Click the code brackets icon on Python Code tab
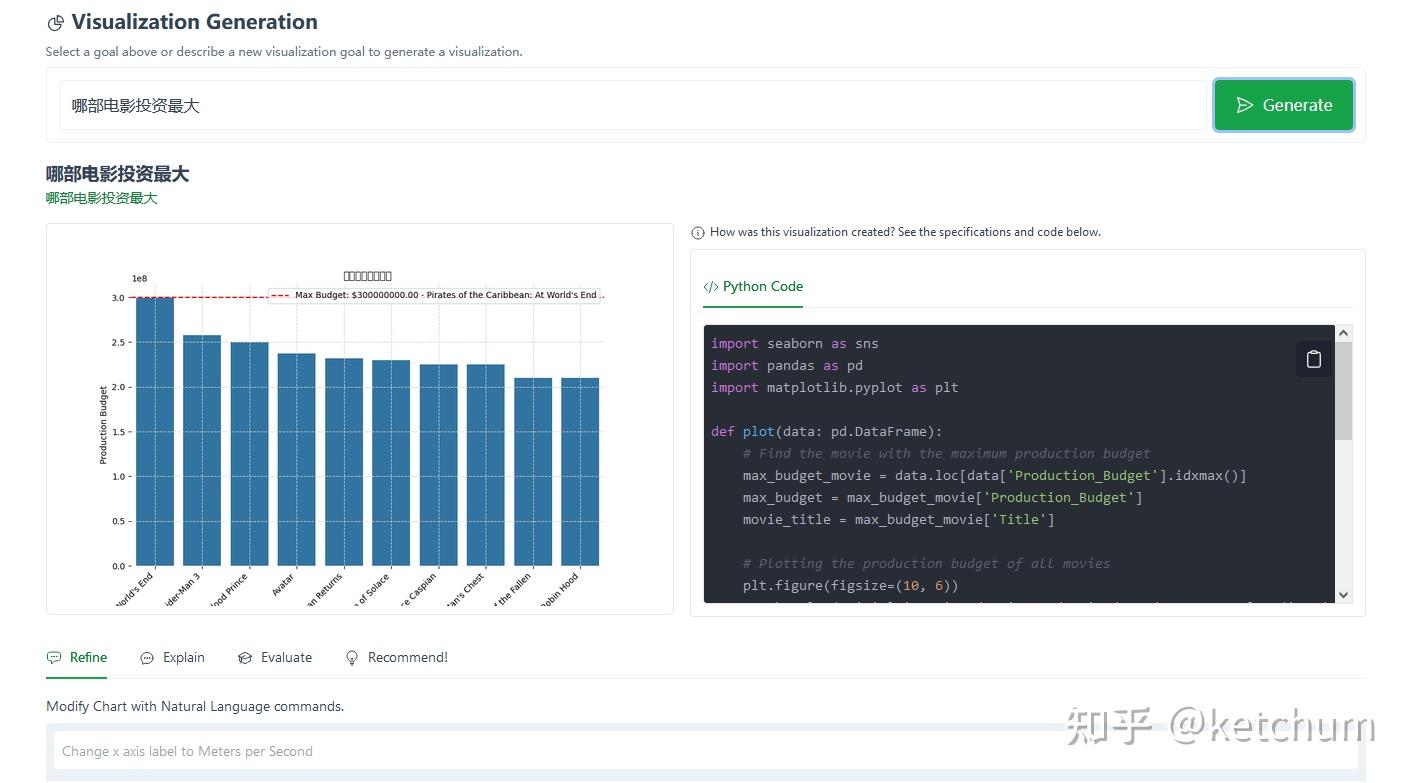The image size is (1413, 783). click(x=711, y=287)
